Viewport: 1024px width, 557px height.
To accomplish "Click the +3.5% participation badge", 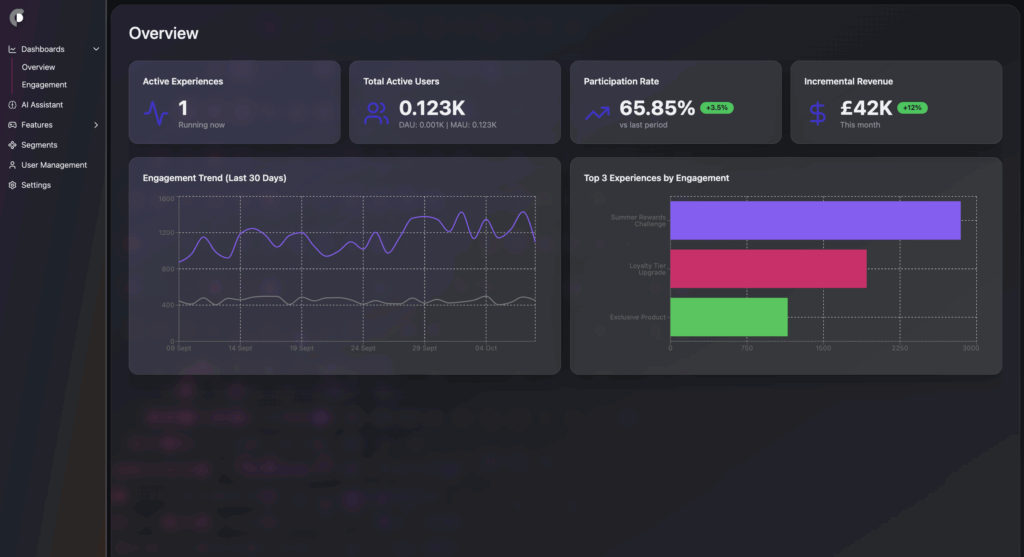I will pos(717,107).
